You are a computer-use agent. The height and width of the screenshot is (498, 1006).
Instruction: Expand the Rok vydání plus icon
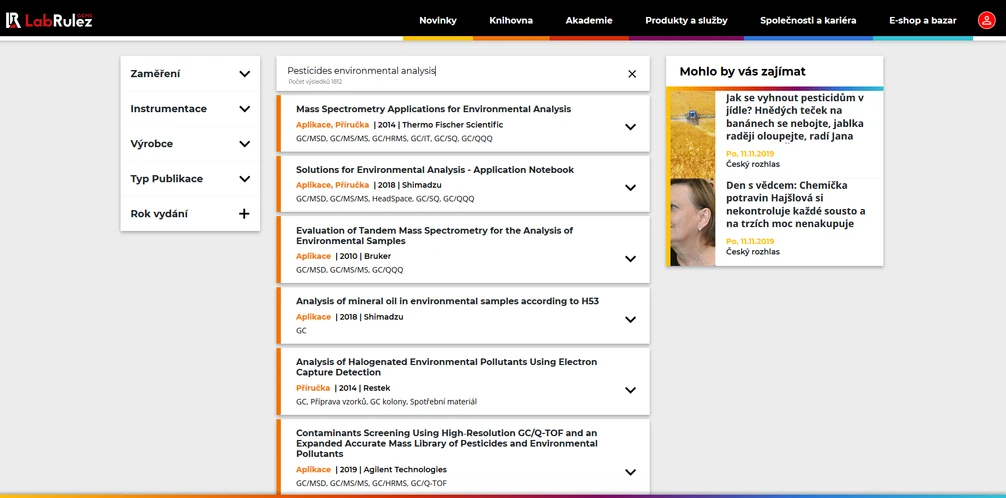(244, 214)
